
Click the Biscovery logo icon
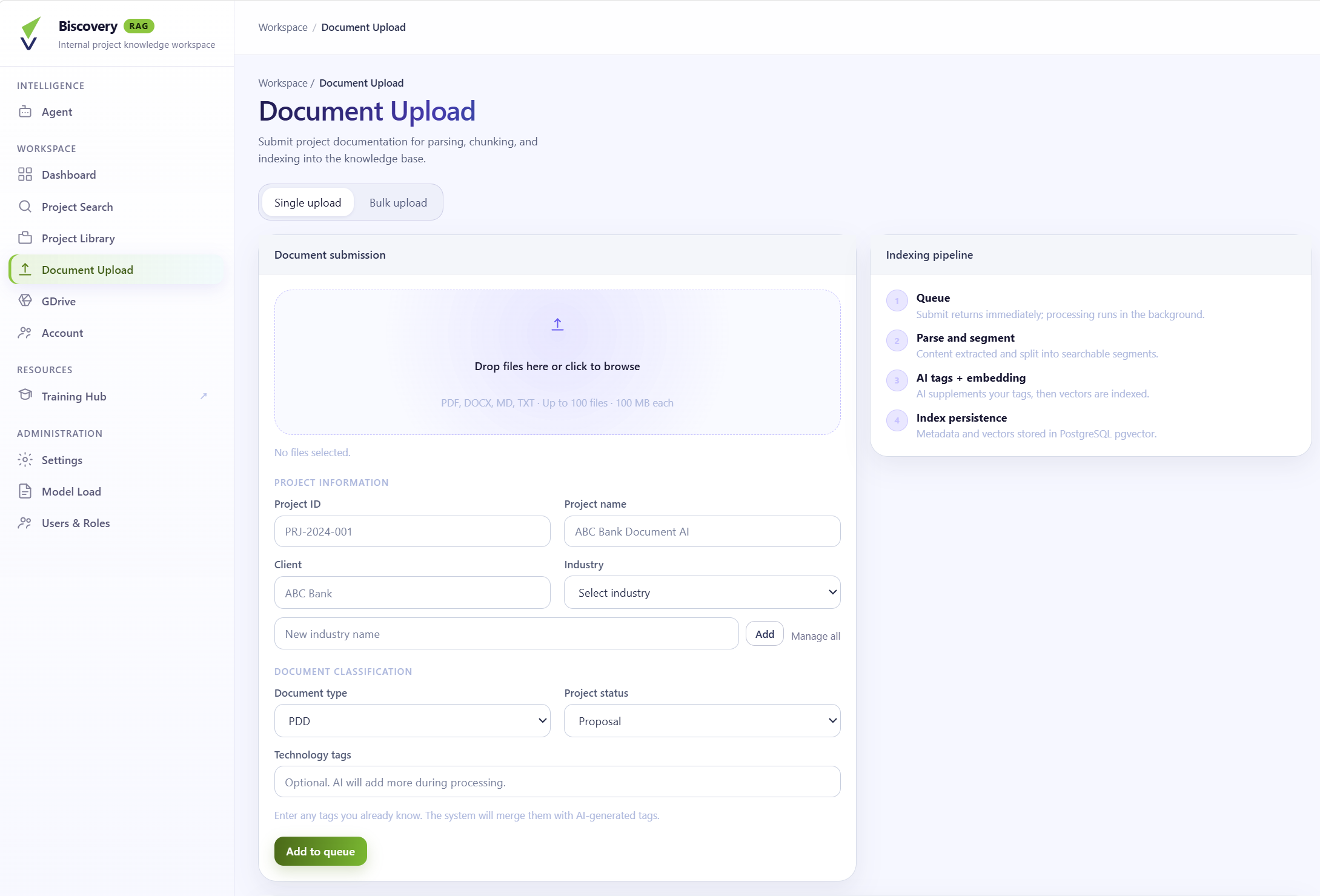30,34
